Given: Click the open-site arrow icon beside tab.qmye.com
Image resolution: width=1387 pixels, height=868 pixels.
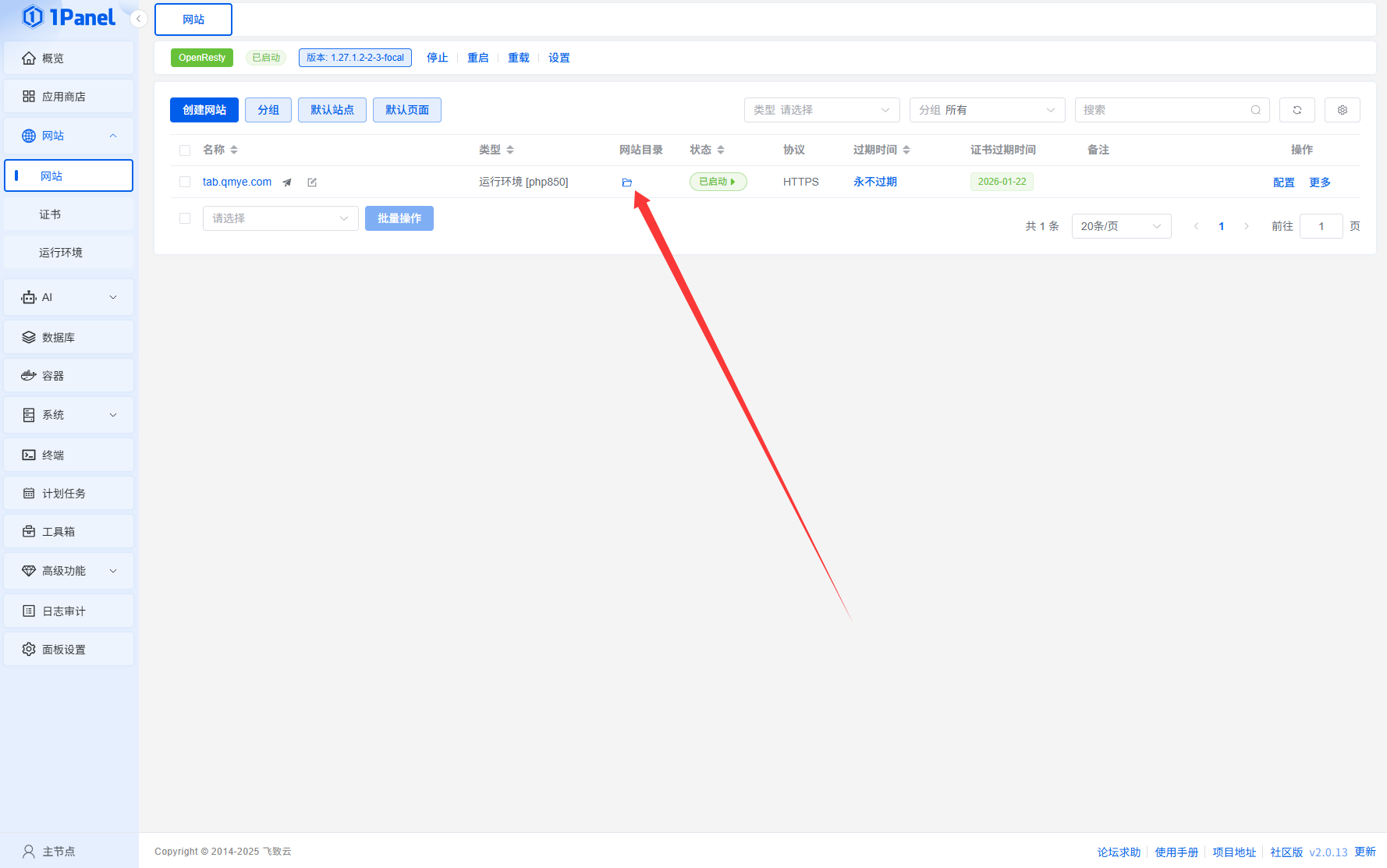Looking at the screenshot, I should pyautogui.click(x=287, y=182).
